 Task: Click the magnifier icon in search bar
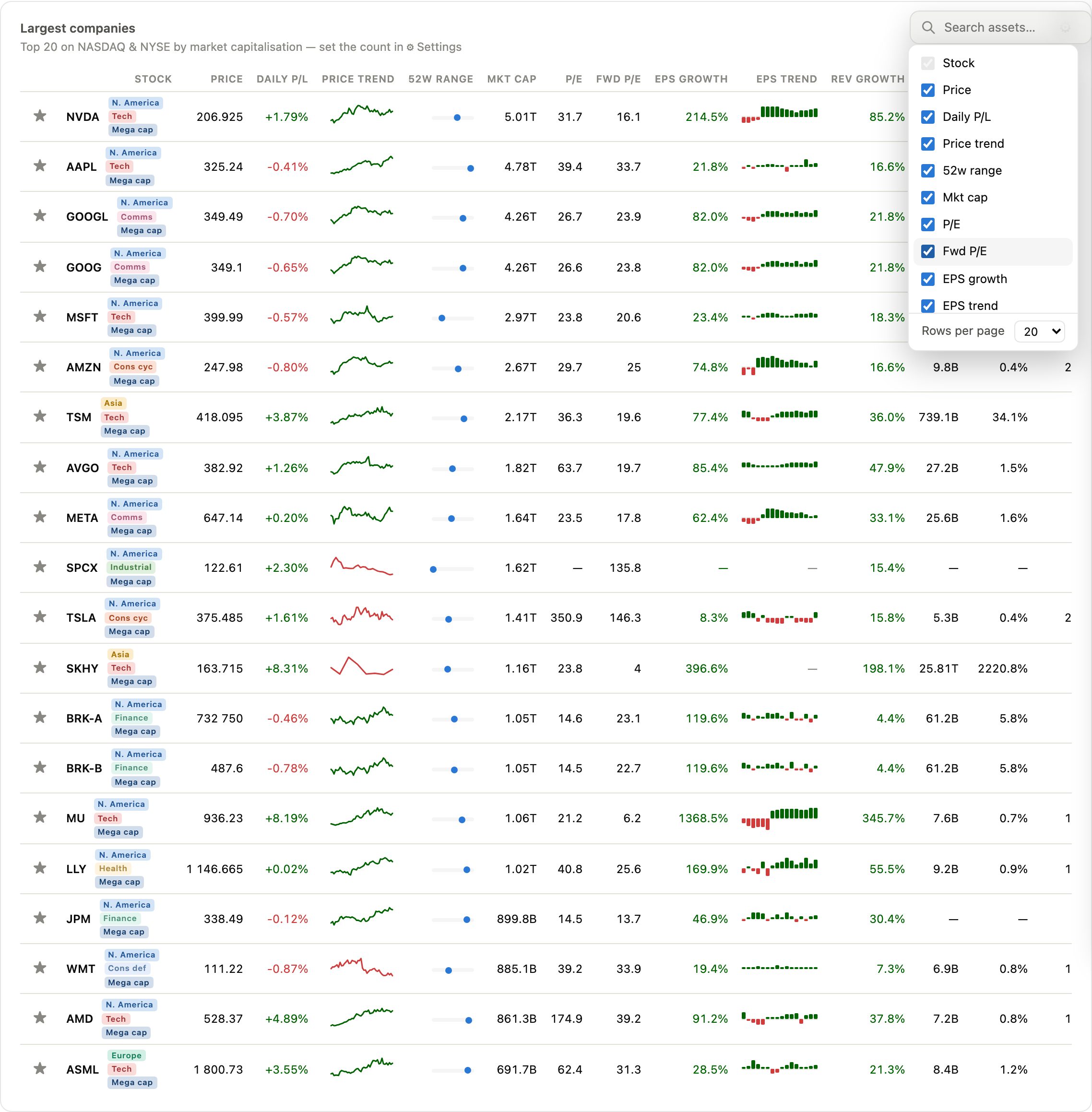(928, 27)
